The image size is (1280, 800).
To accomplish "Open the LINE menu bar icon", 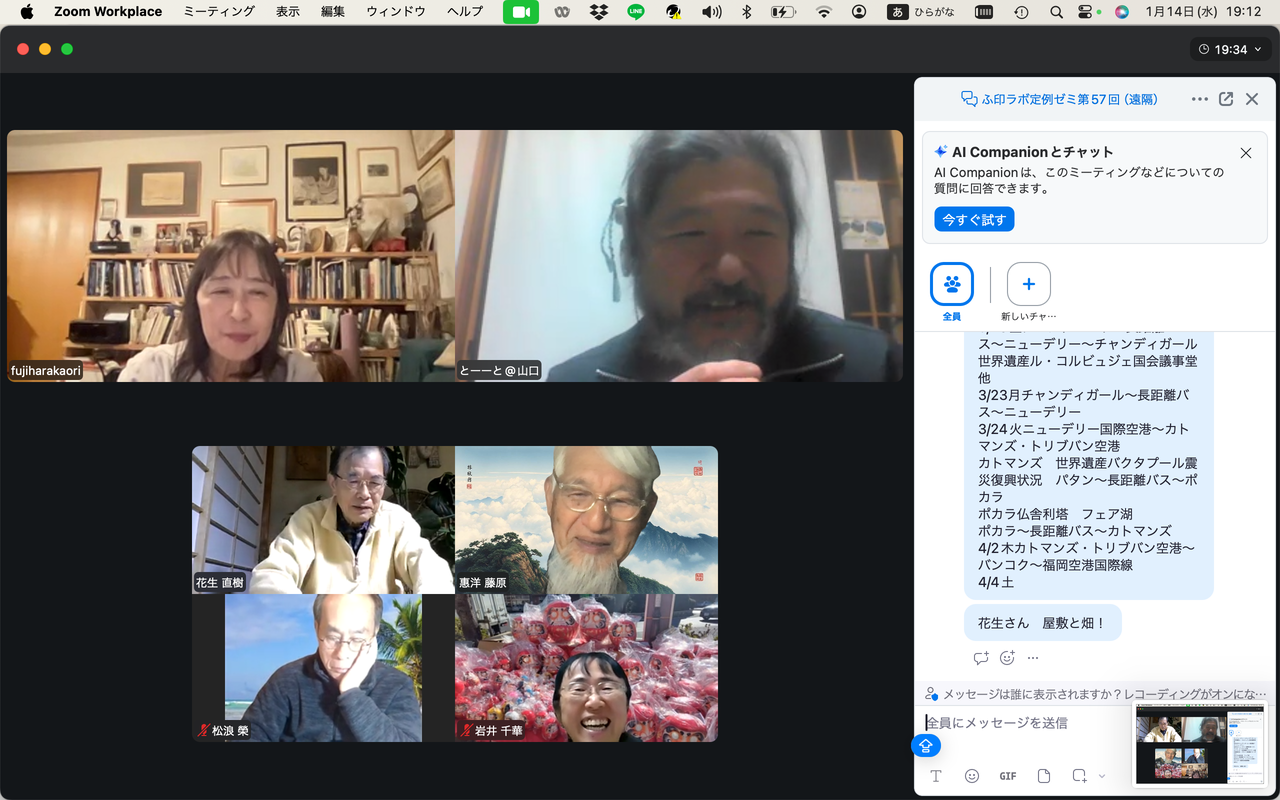I will tap(636, 12).
